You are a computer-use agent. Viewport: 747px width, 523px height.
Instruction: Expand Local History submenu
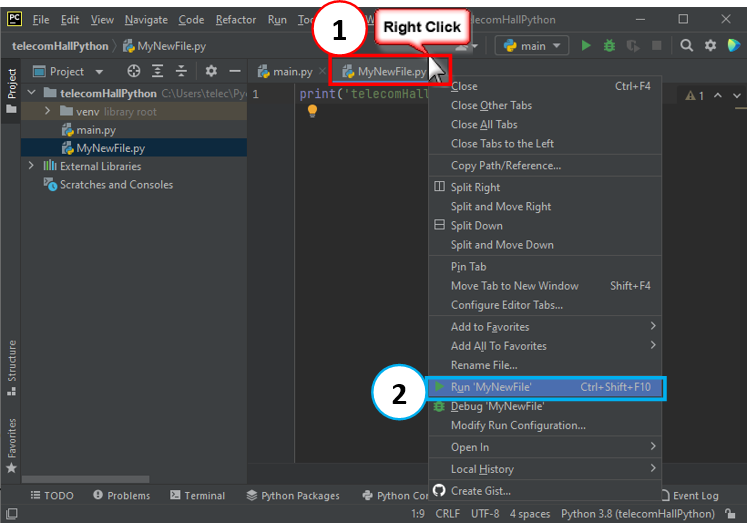[545, 469]
